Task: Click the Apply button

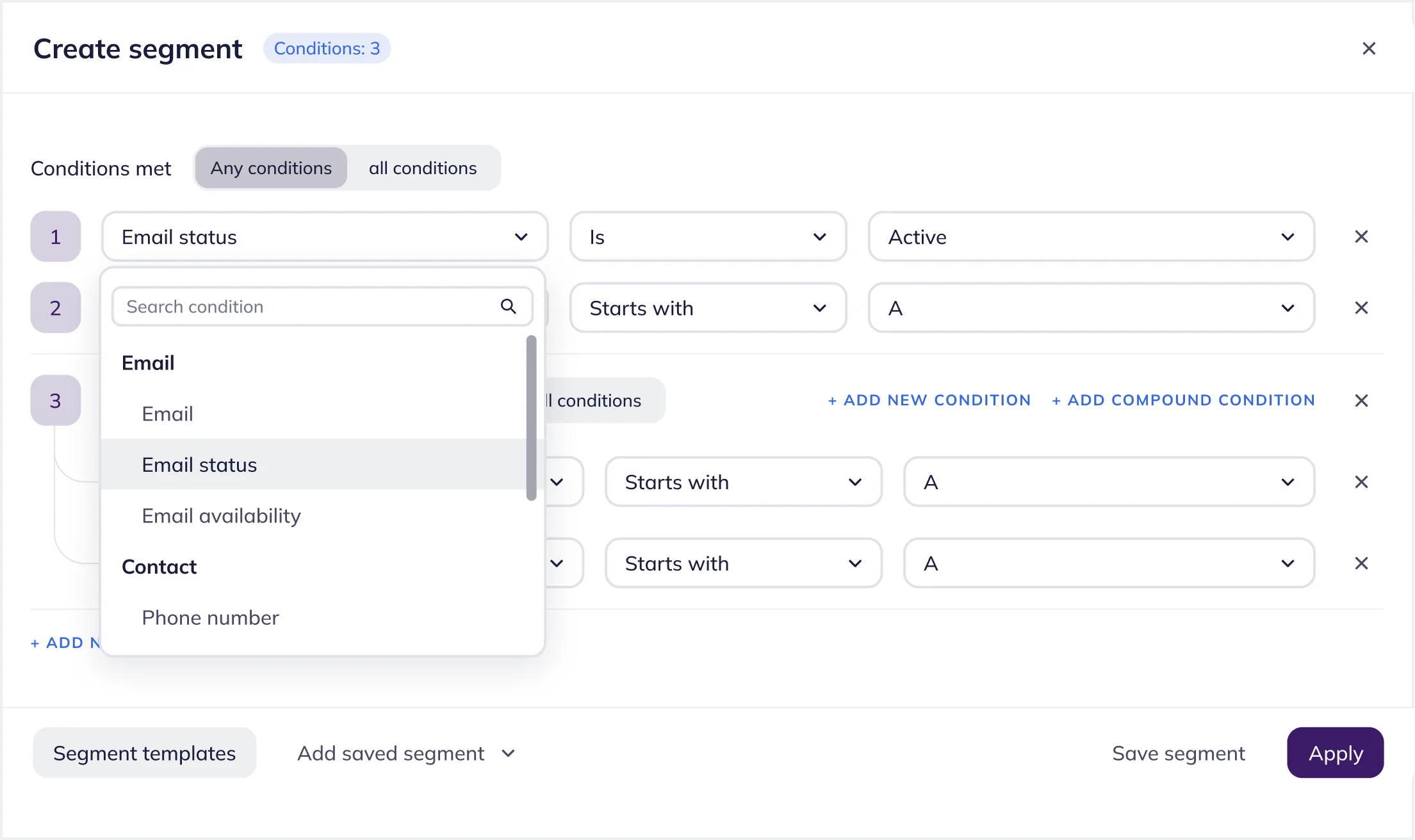Action: [1335, 753]
